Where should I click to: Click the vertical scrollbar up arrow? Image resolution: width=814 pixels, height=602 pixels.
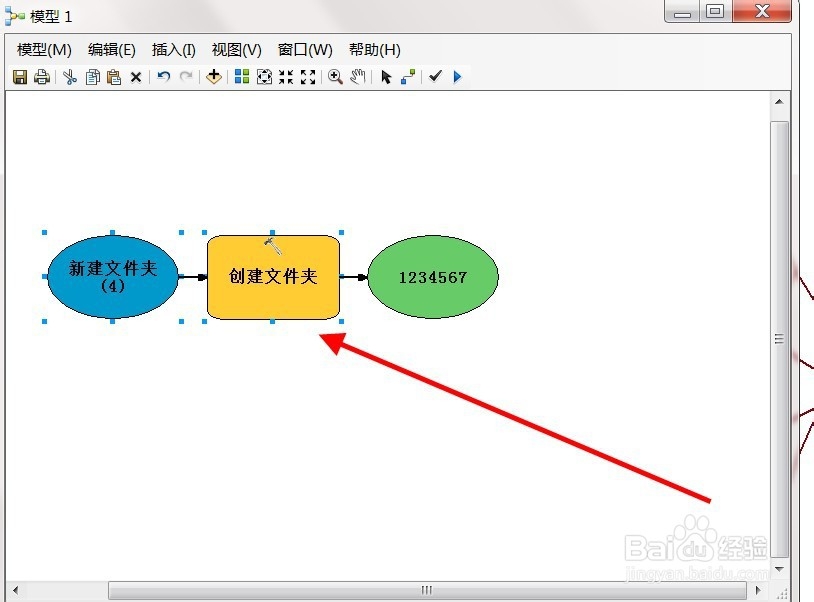[x=779, y=102]
